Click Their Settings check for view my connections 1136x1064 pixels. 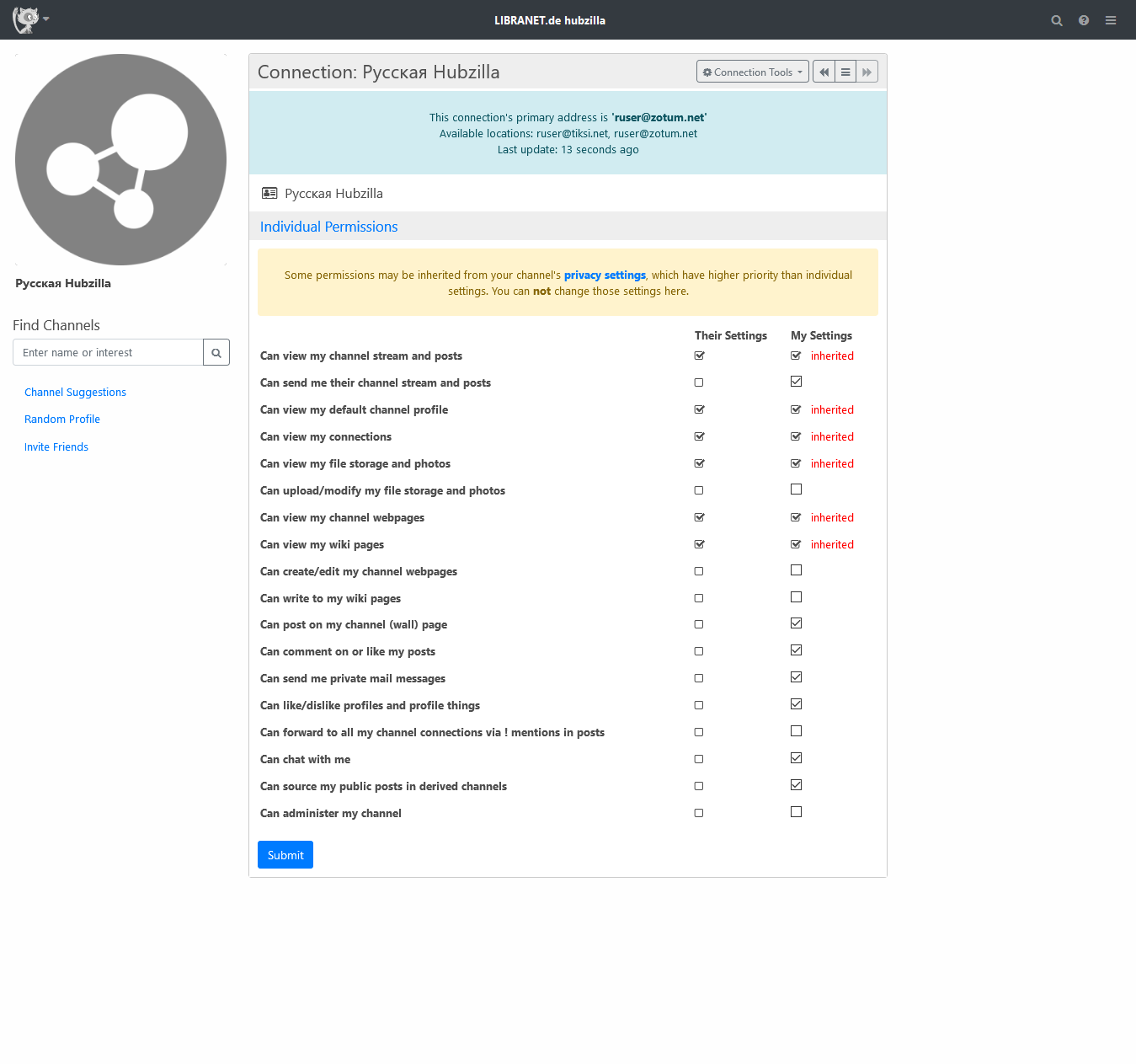[699, 436]
